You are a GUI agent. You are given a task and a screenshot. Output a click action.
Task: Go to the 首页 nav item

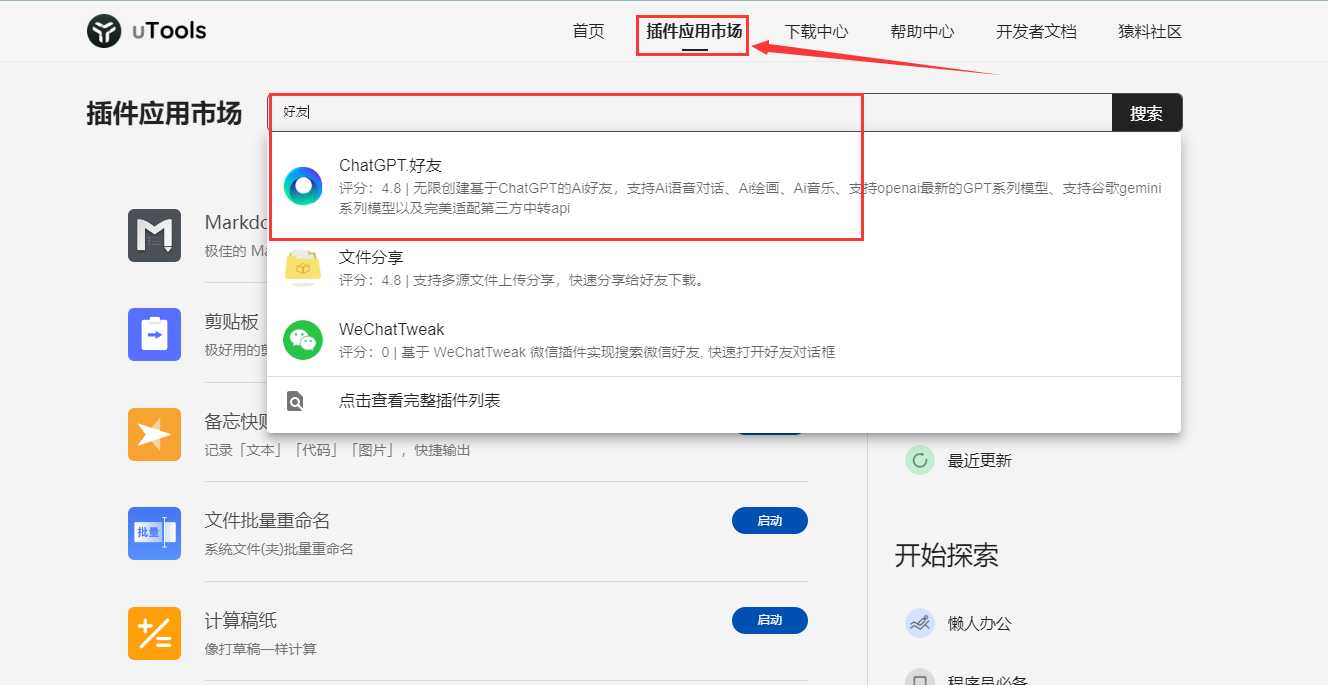pos(588,31)
